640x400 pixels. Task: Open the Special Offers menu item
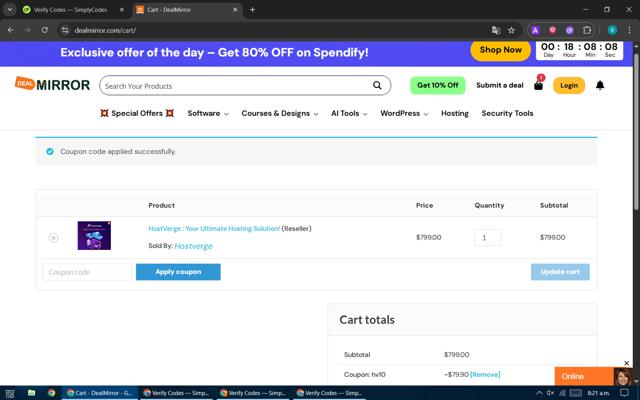[137, 113]
